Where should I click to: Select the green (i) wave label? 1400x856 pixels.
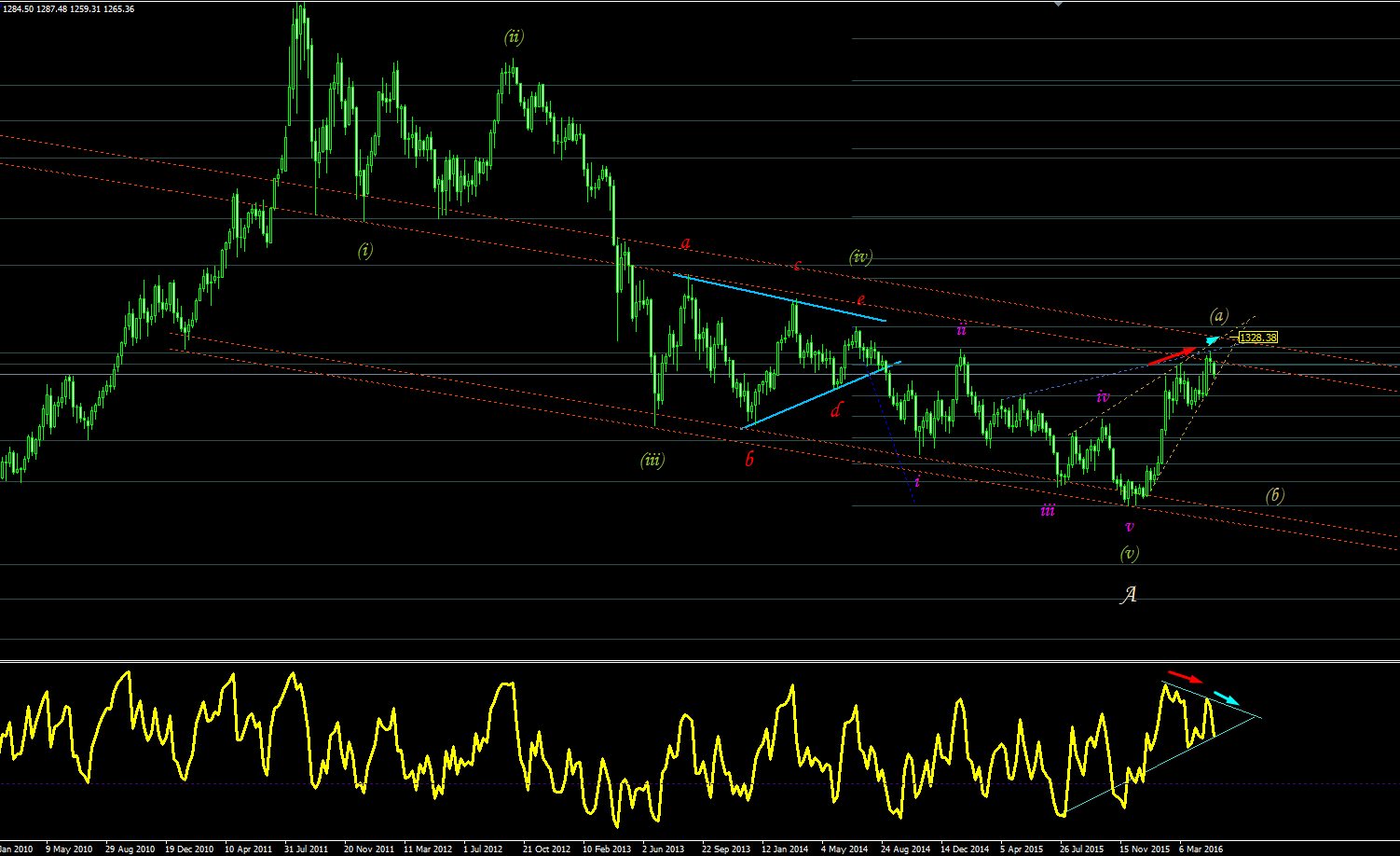click(x=365, y=250)
